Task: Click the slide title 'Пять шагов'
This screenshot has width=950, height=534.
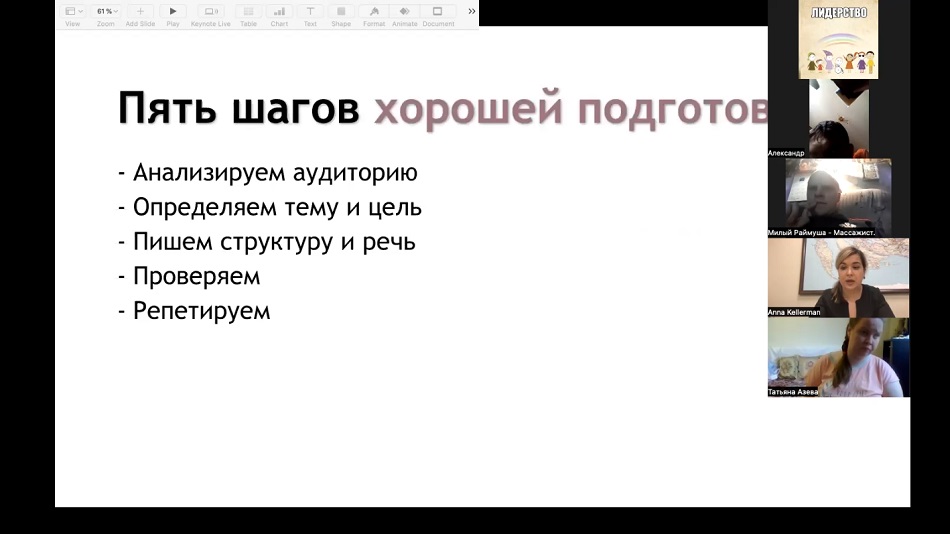Action: [238, 109]
